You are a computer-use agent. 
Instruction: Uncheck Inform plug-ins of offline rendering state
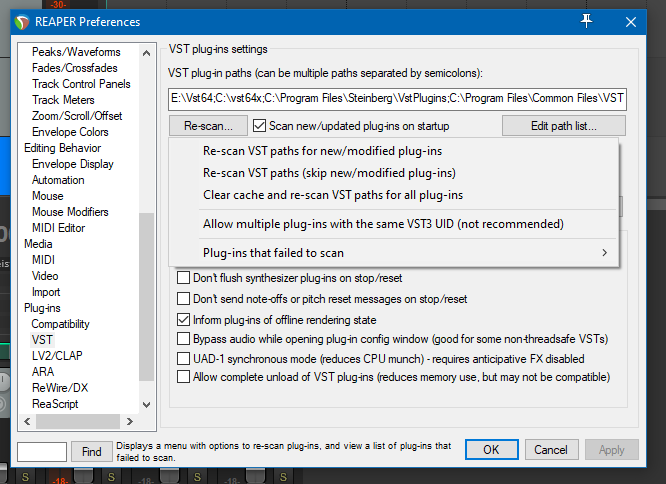point(183,320)
